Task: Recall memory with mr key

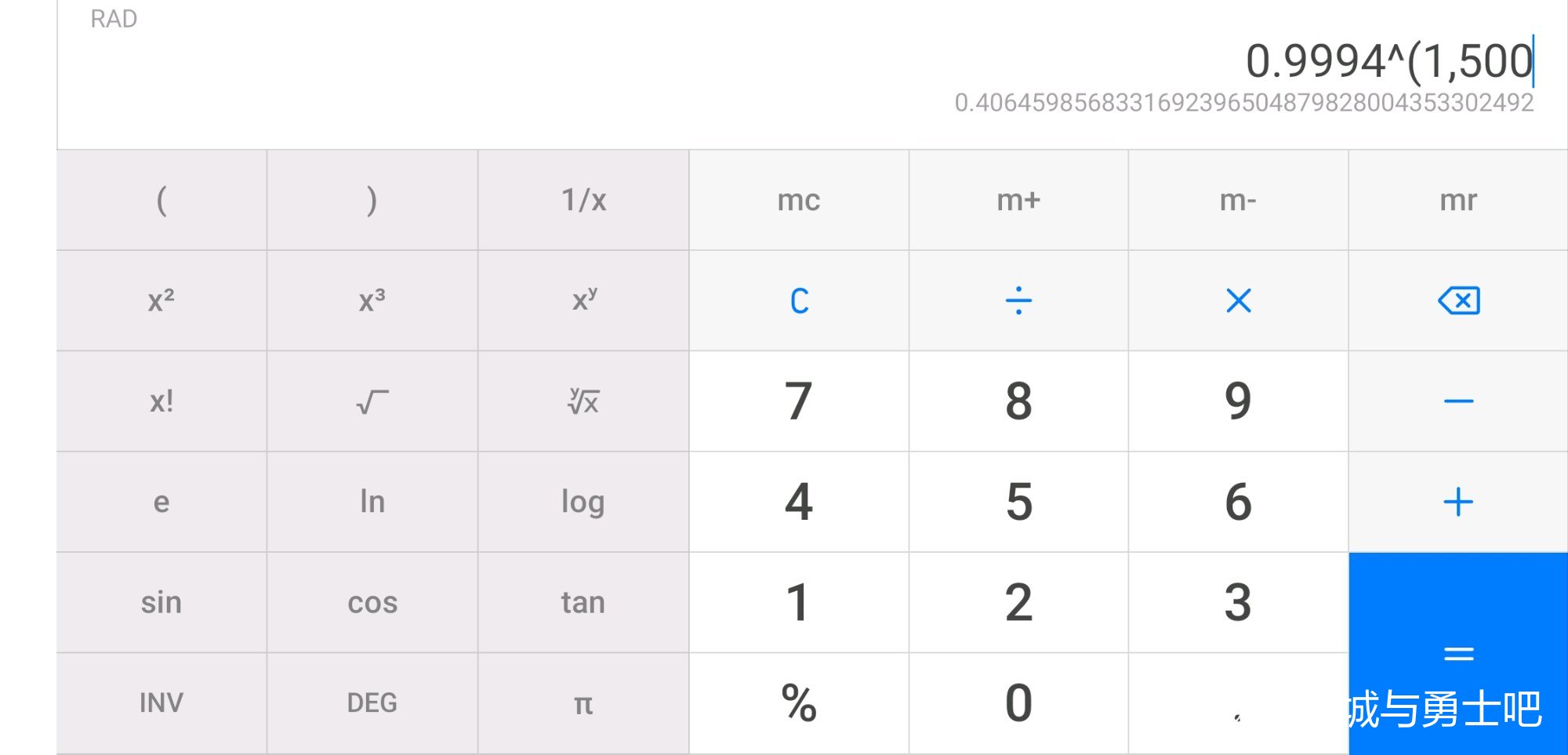Action: [1458, 200]
